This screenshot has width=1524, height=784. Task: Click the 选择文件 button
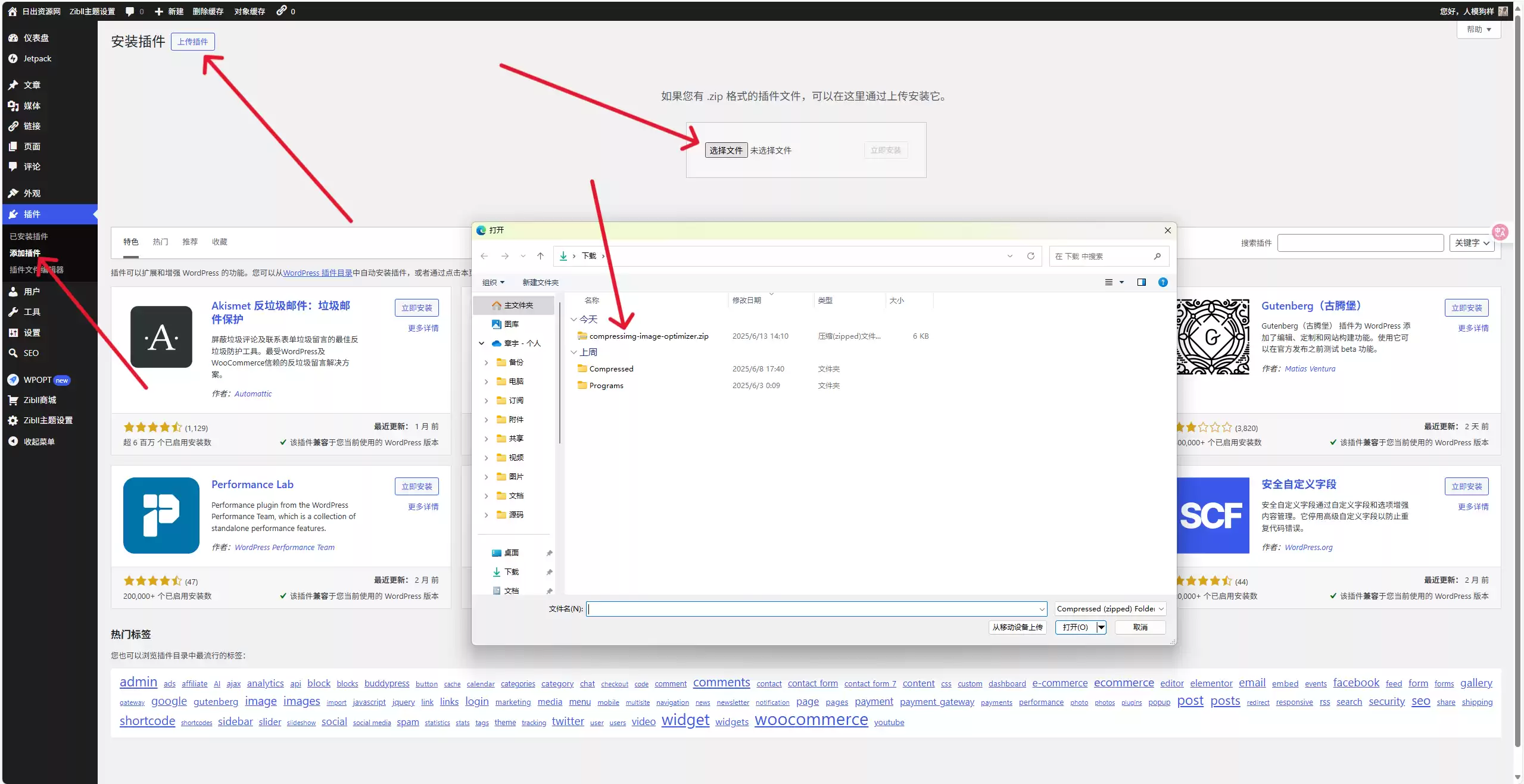(x=726, y=150)
